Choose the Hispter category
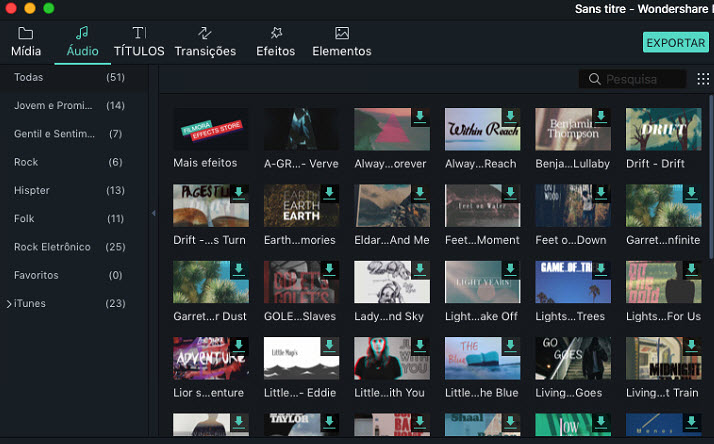Viewport: 714px width, 444px height. click(x=73, y=190)
